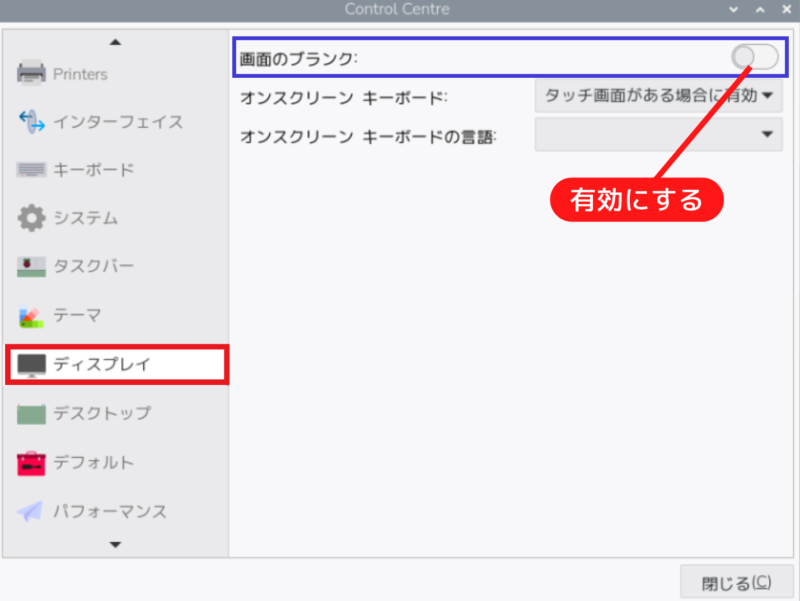Image resolution: width=800 pixels, height=601 pixels.
Task: Click the パフォーマンス paper plane icon
Action: pyautogui.click(x=32, y=511)
